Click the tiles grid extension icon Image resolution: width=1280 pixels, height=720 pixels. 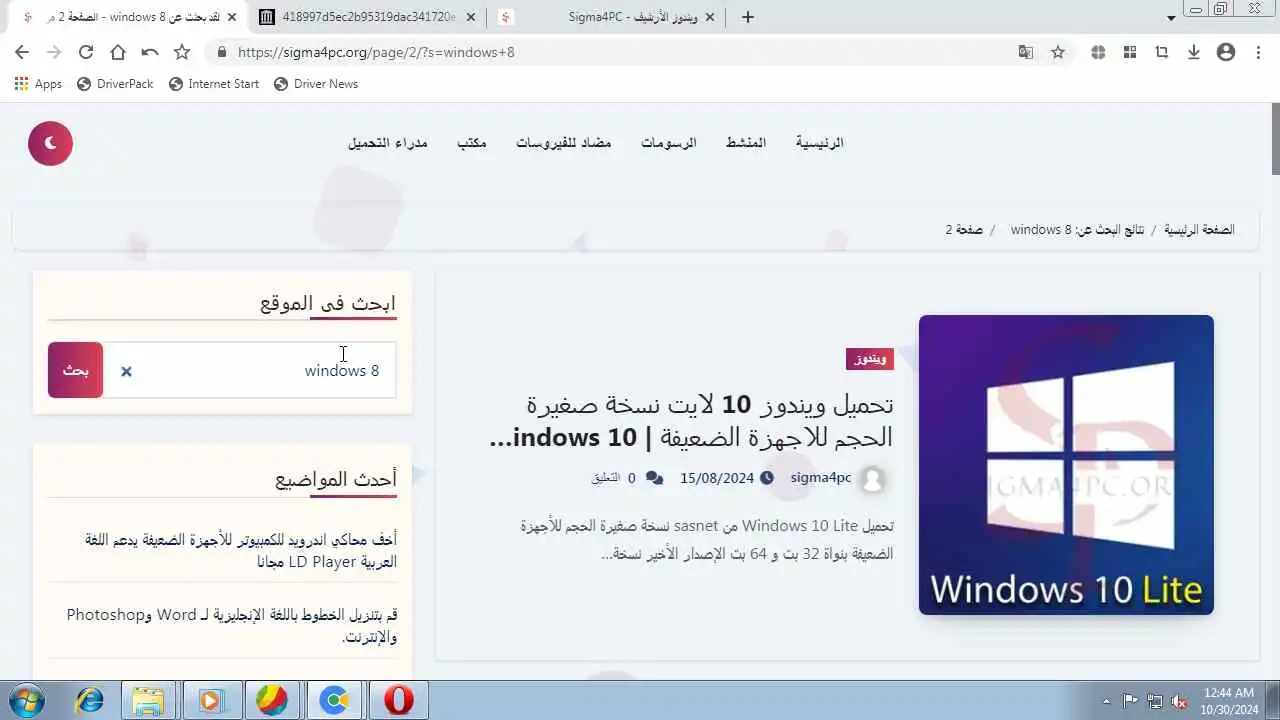point(1130,52)
